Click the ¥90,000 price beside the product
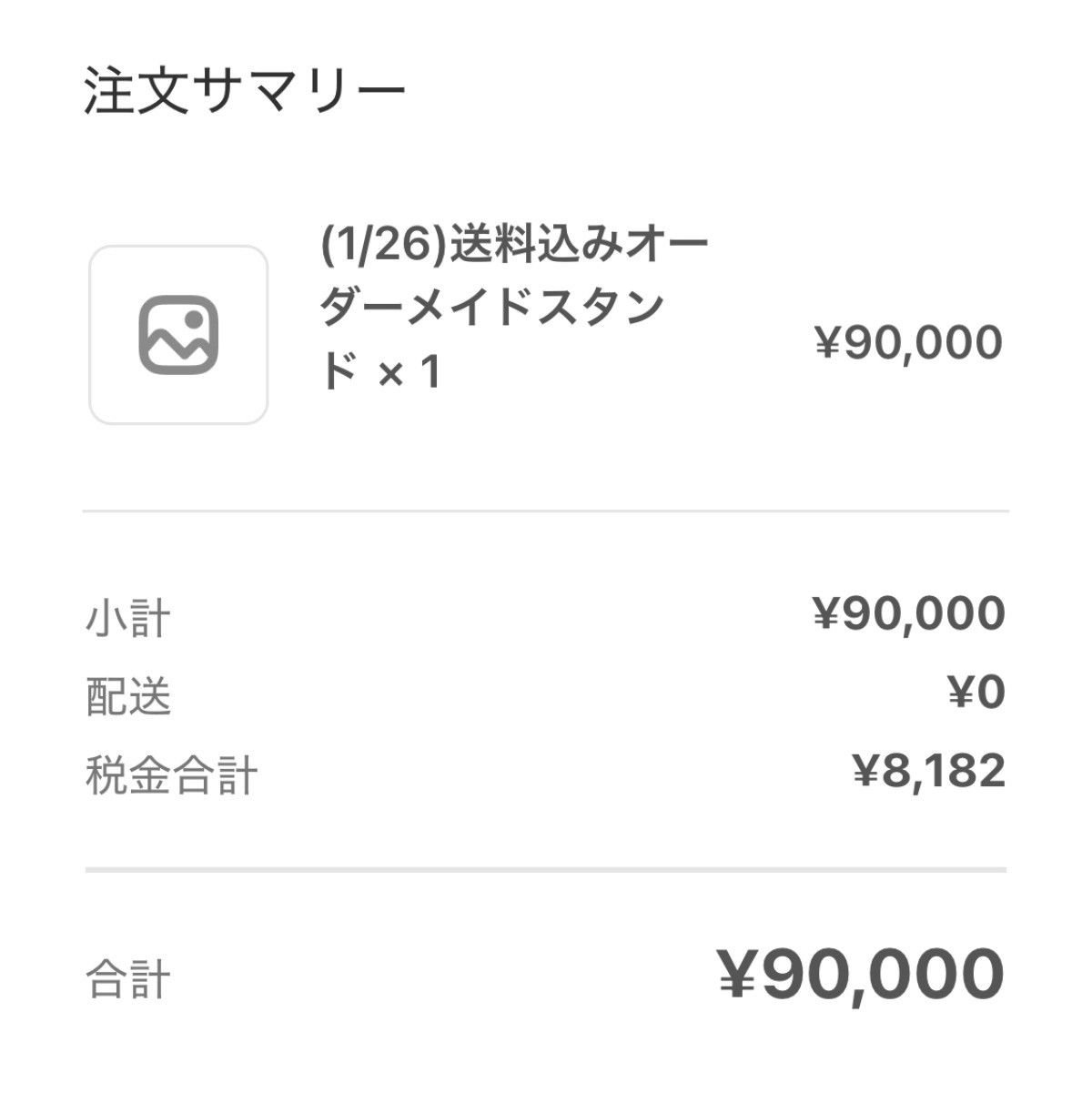1092x1103 pixels. coord(908,343)
